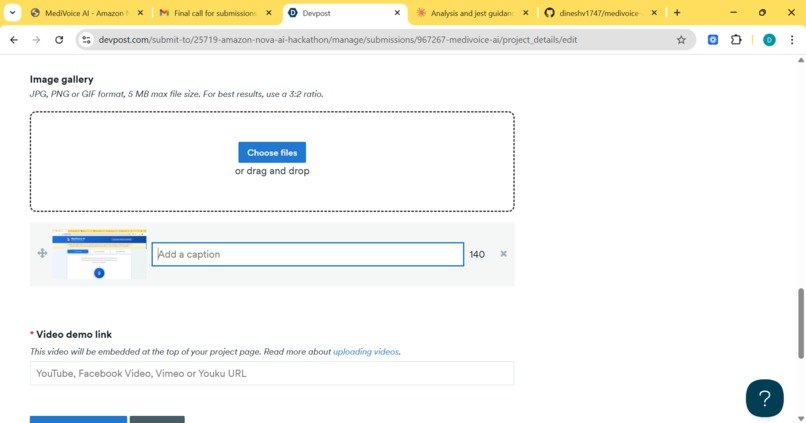Go forward to the next page
The height and width of the screenshot is (423, 806).
[x=36, y=40]
